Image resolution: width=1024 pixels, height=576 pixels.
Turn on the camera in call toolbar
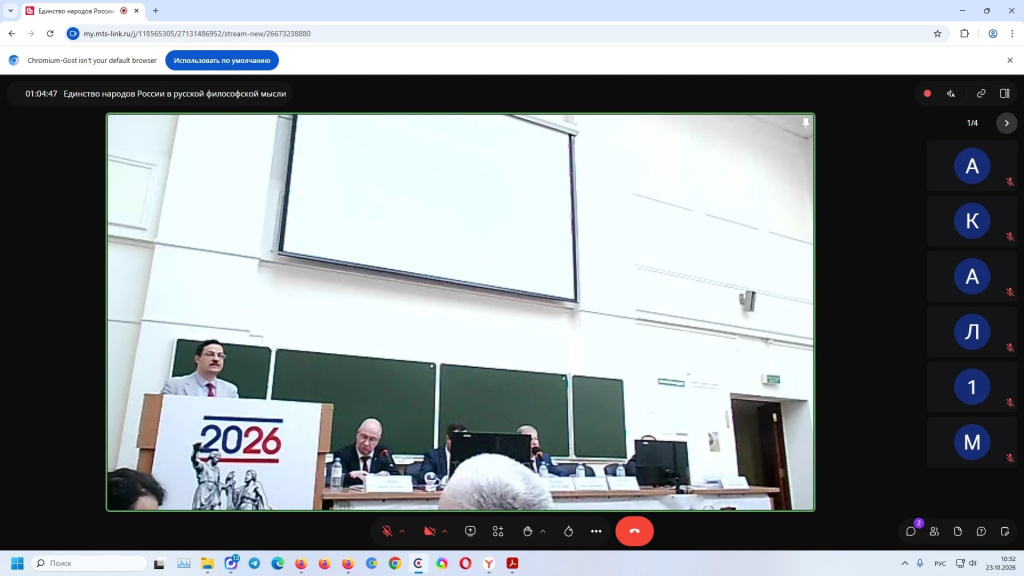[430, 532]
